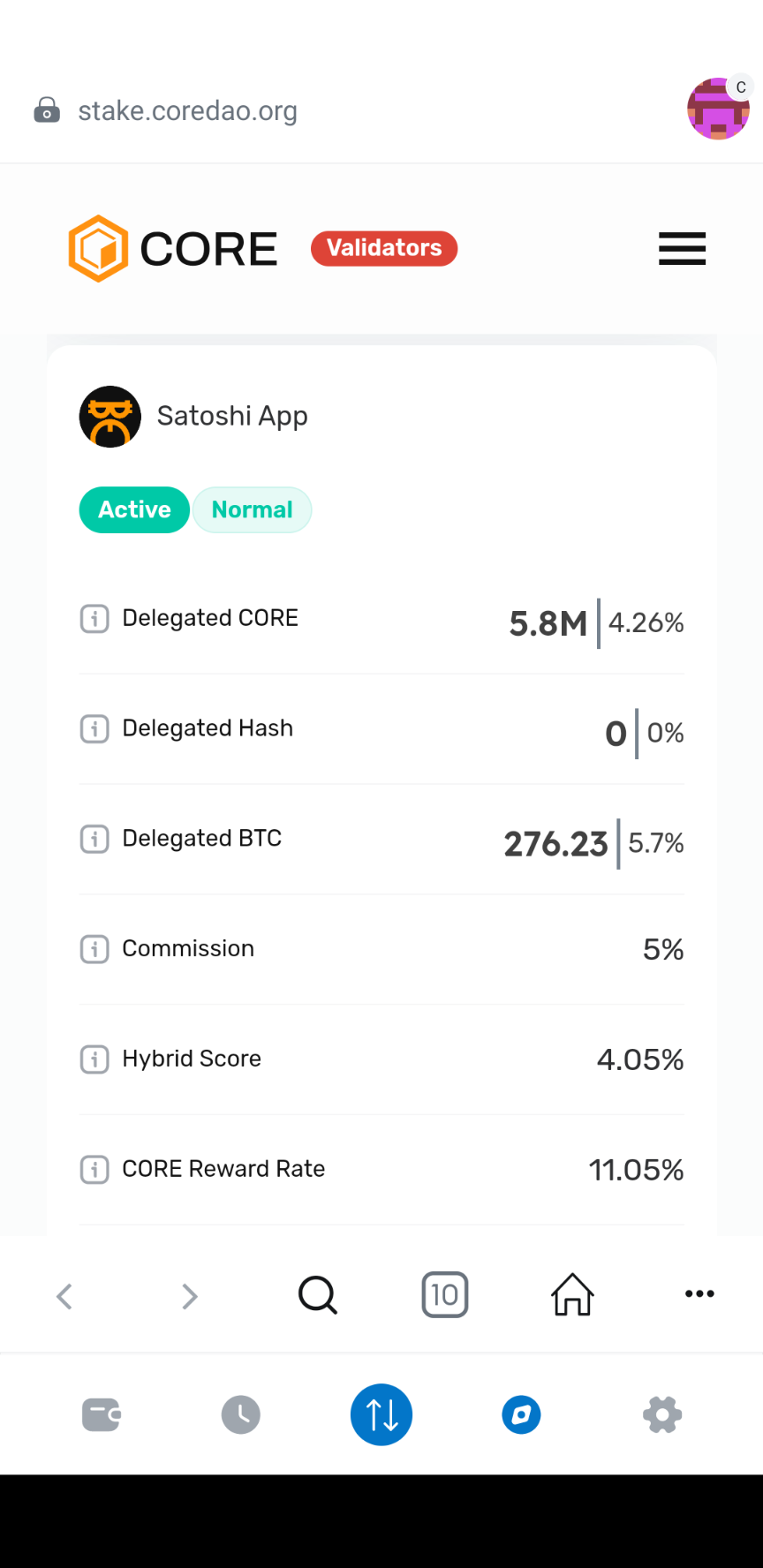This screenshot has height=1568, width=763.
Task: Open the hamburger navigation menu
Action: (x=682, y=249)
